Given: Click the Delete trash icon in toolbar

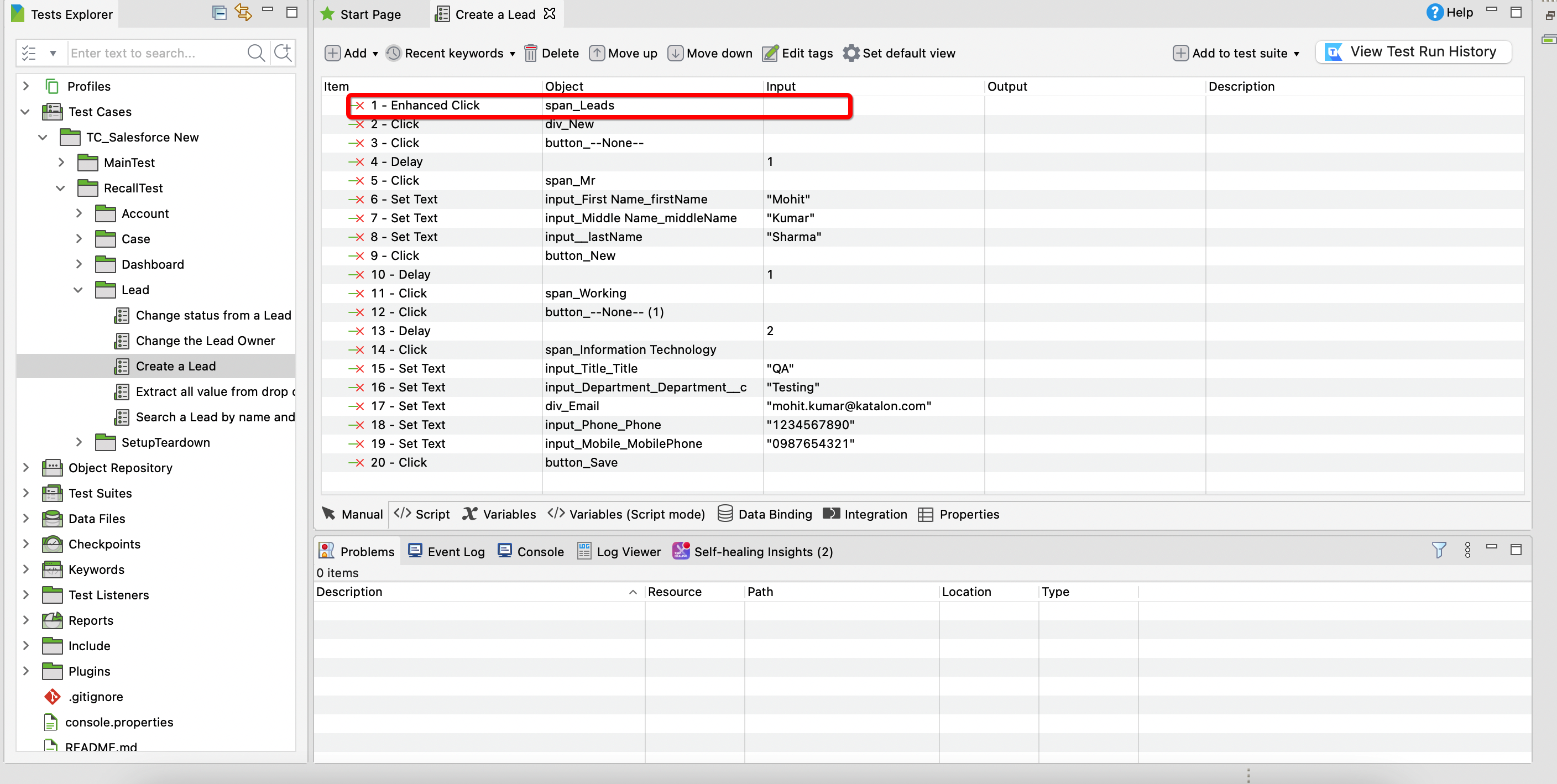Looking at the screenshot, I should click(530, 53).
